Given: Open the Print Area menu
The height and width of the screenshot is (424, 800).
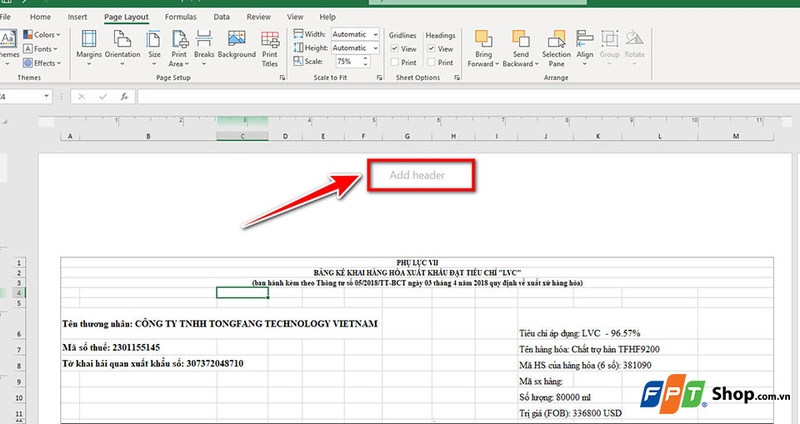Looking at the screenshot, I should (x=179, y=48).
